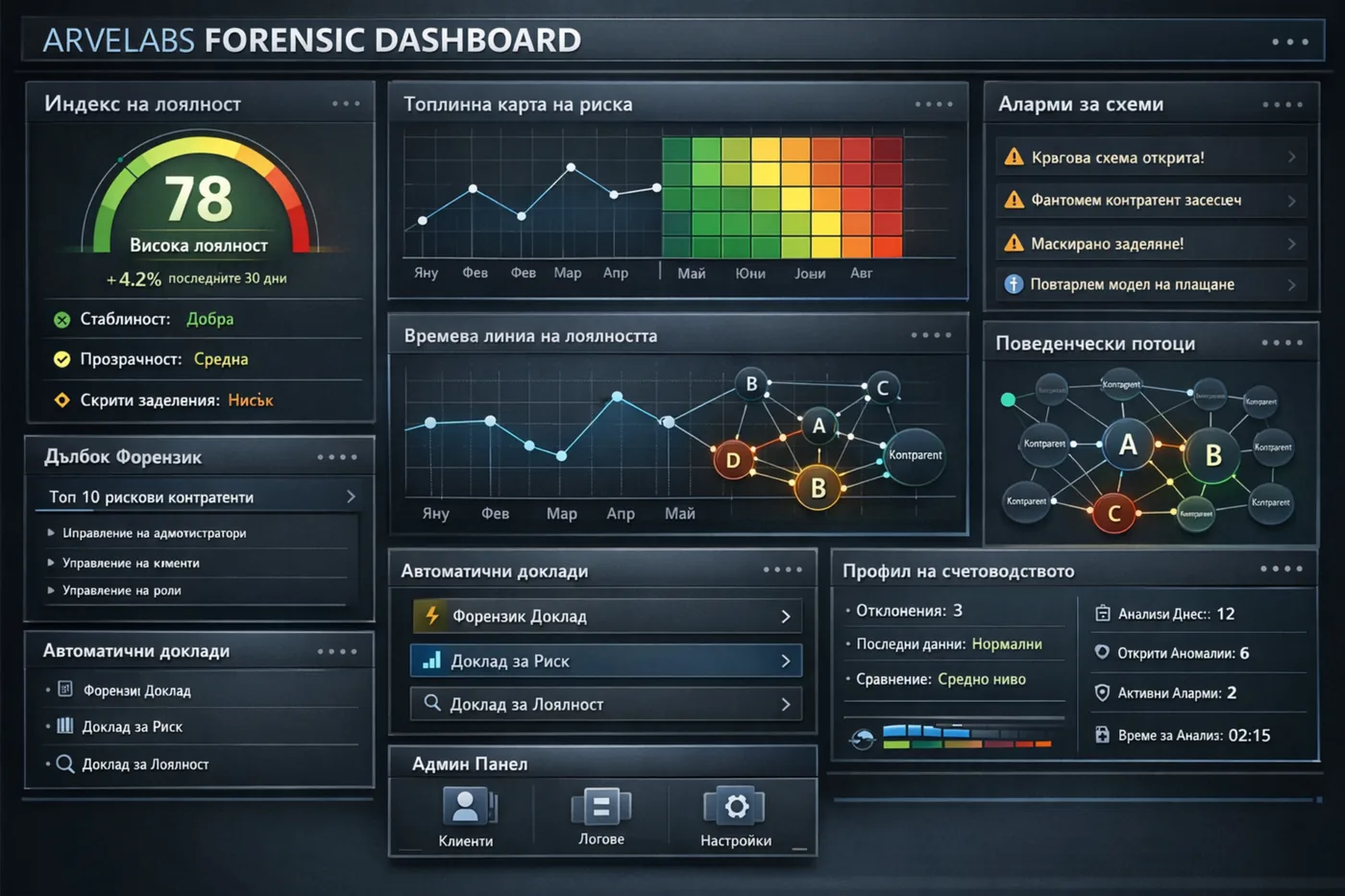The width and height of the screenshot is (1345, 896).
Task: Select node A in Поведенчески потоци graph
Action: 1126,445
